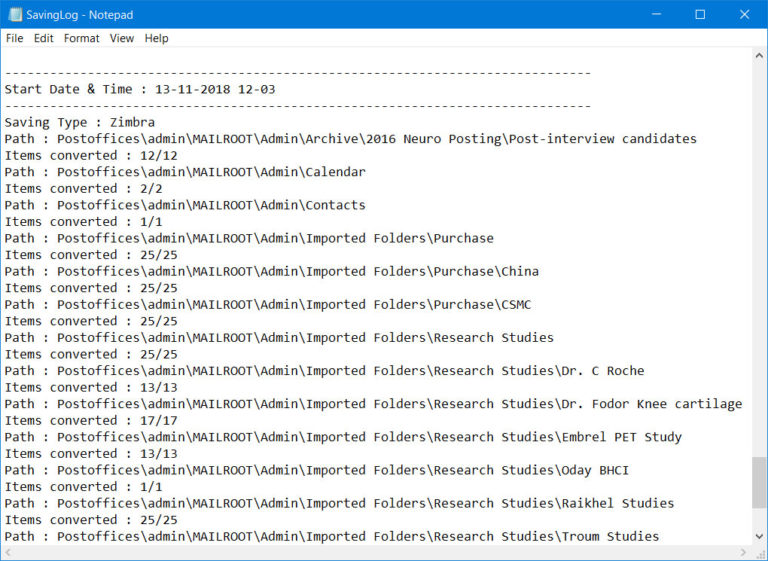The width and height of the screenshot is (768, 561).
Task: Click the horizontal scrollbar right arrow
Action: click(x=743, y=553)
